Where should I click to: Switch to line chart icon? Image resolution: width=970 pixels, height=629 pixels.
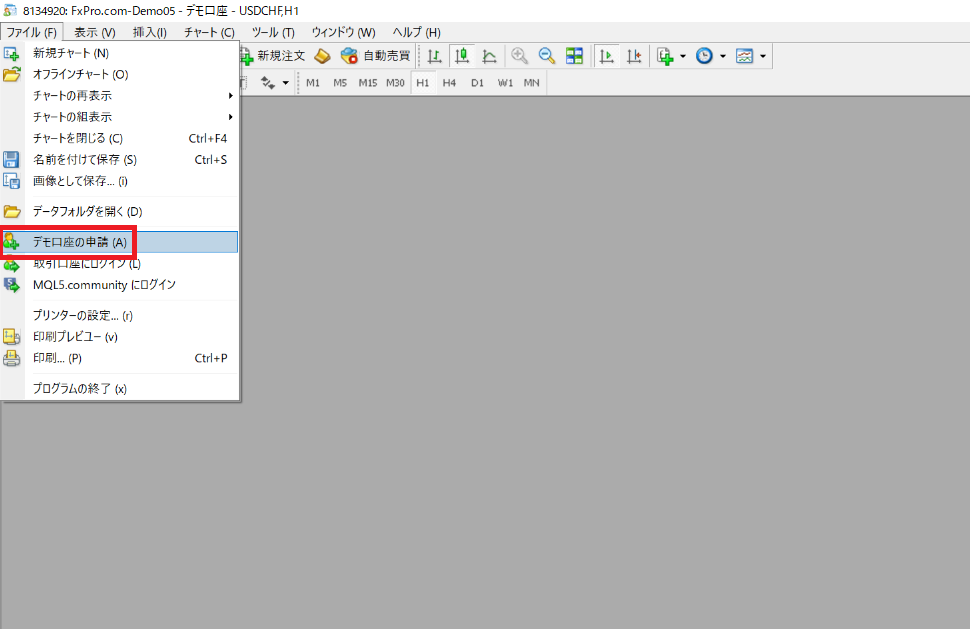point(489,56)
